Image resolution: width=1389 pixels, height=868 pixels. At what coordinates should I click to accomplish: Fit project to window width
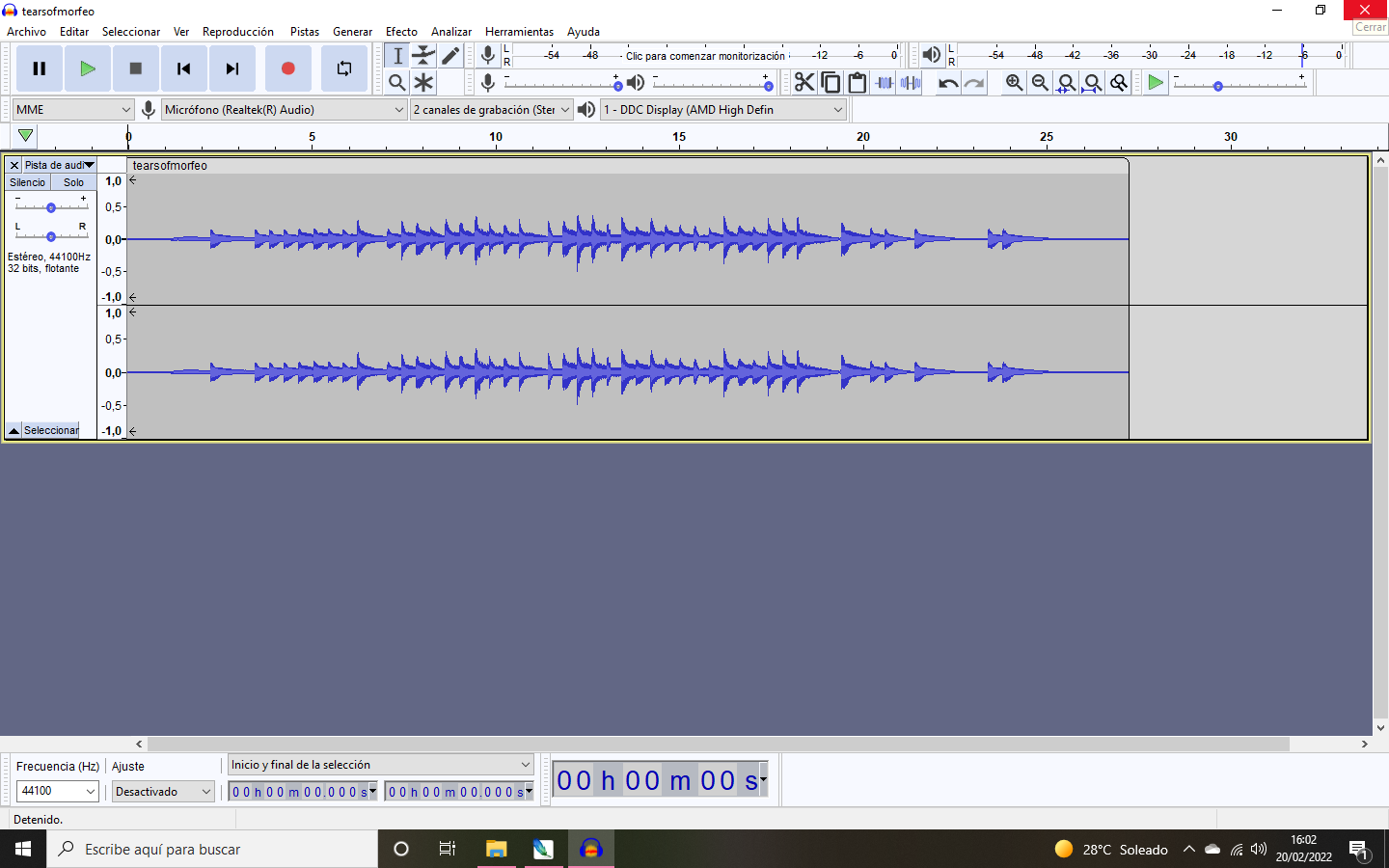1092,83
